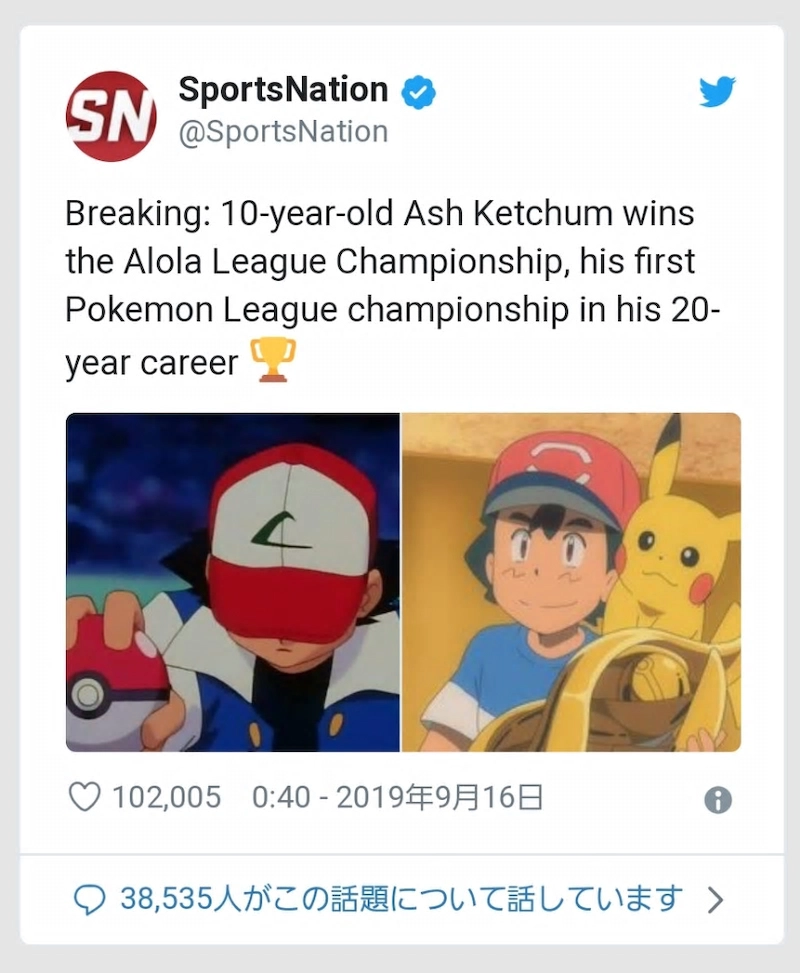Open the 38,535人がこの話題について話しています link
This screenshot has width=800, height=973.
402,899
